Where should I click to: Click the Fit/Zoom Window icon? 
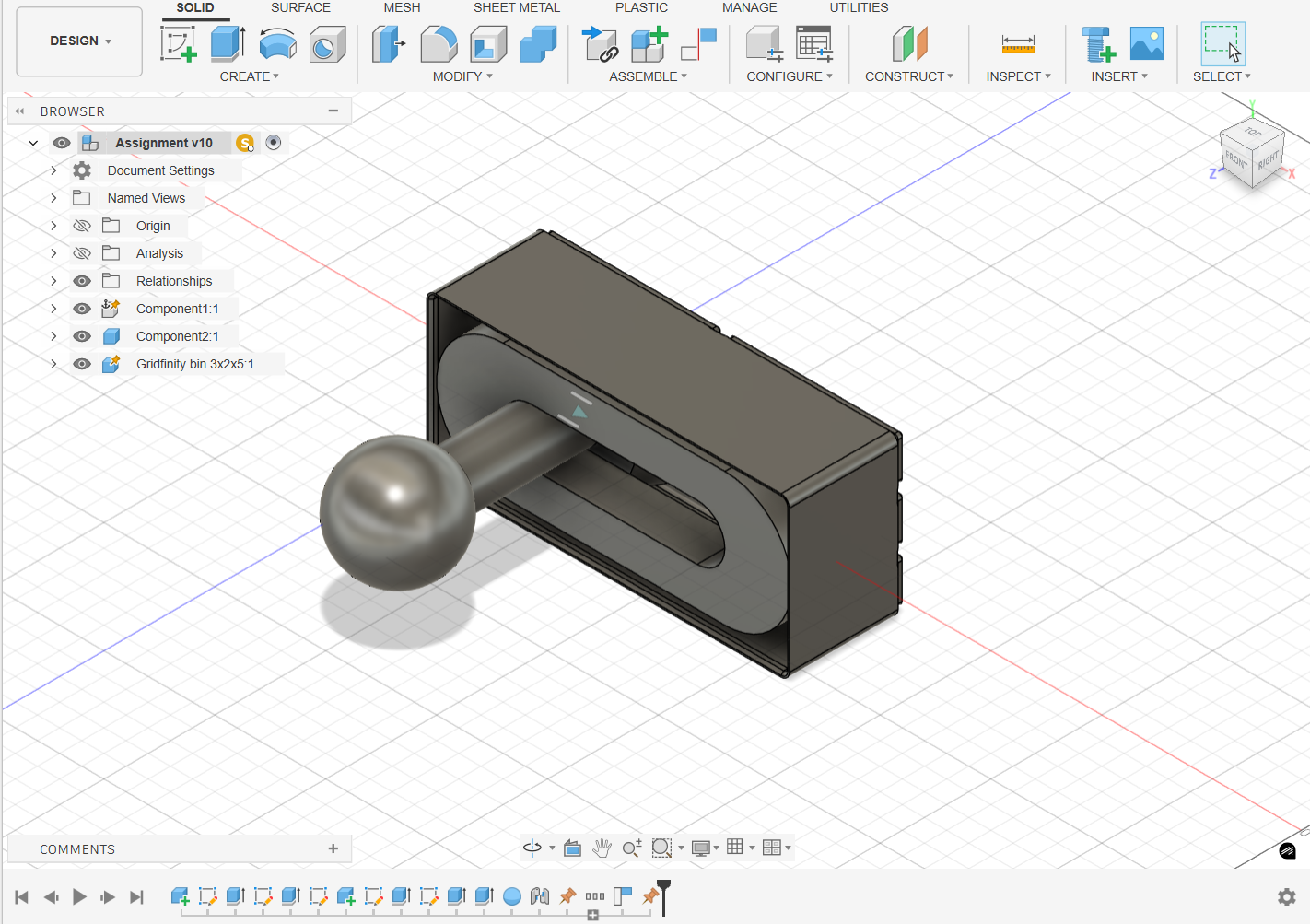tap(661, 848)
